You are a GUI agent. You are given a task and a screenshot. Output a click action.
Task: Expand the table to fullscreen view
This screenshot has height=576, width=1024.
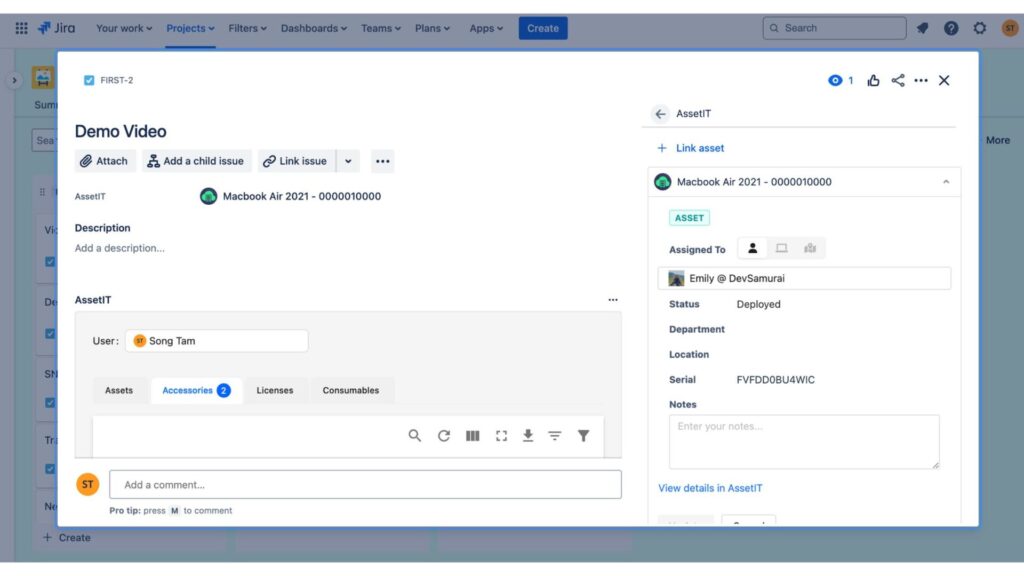(501, 435)
